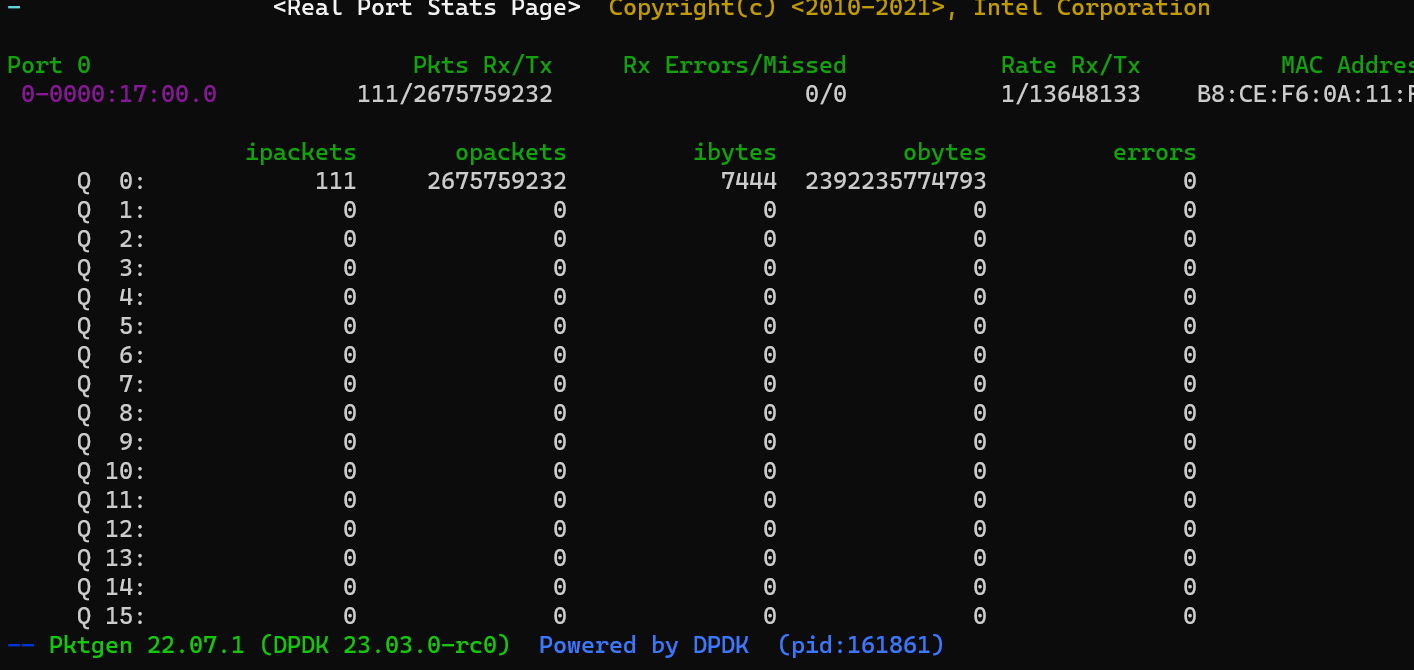
Task: Click the MAC Address column header
Action: tap(1345, 65)
